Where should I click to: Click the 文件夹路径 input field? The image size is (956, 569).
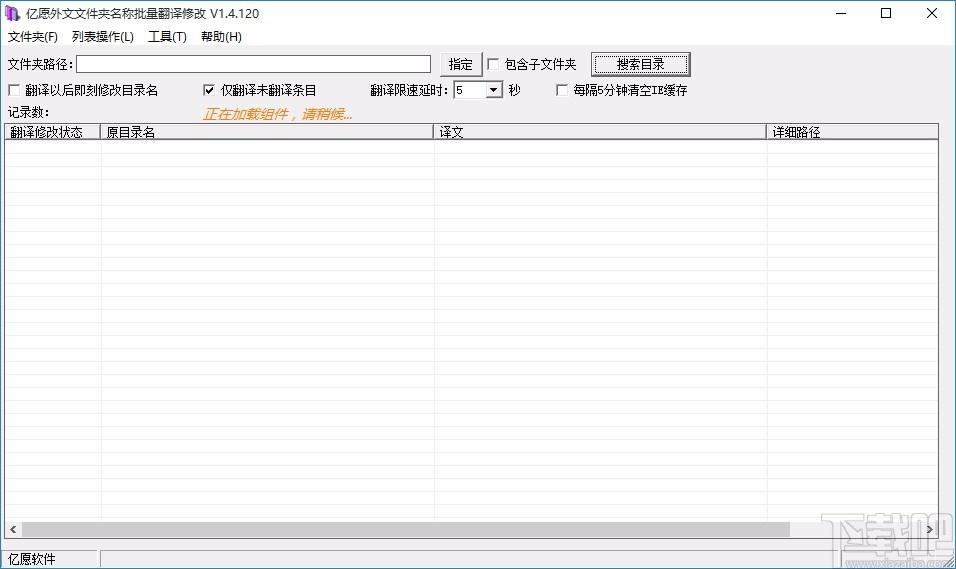[254, 64]
